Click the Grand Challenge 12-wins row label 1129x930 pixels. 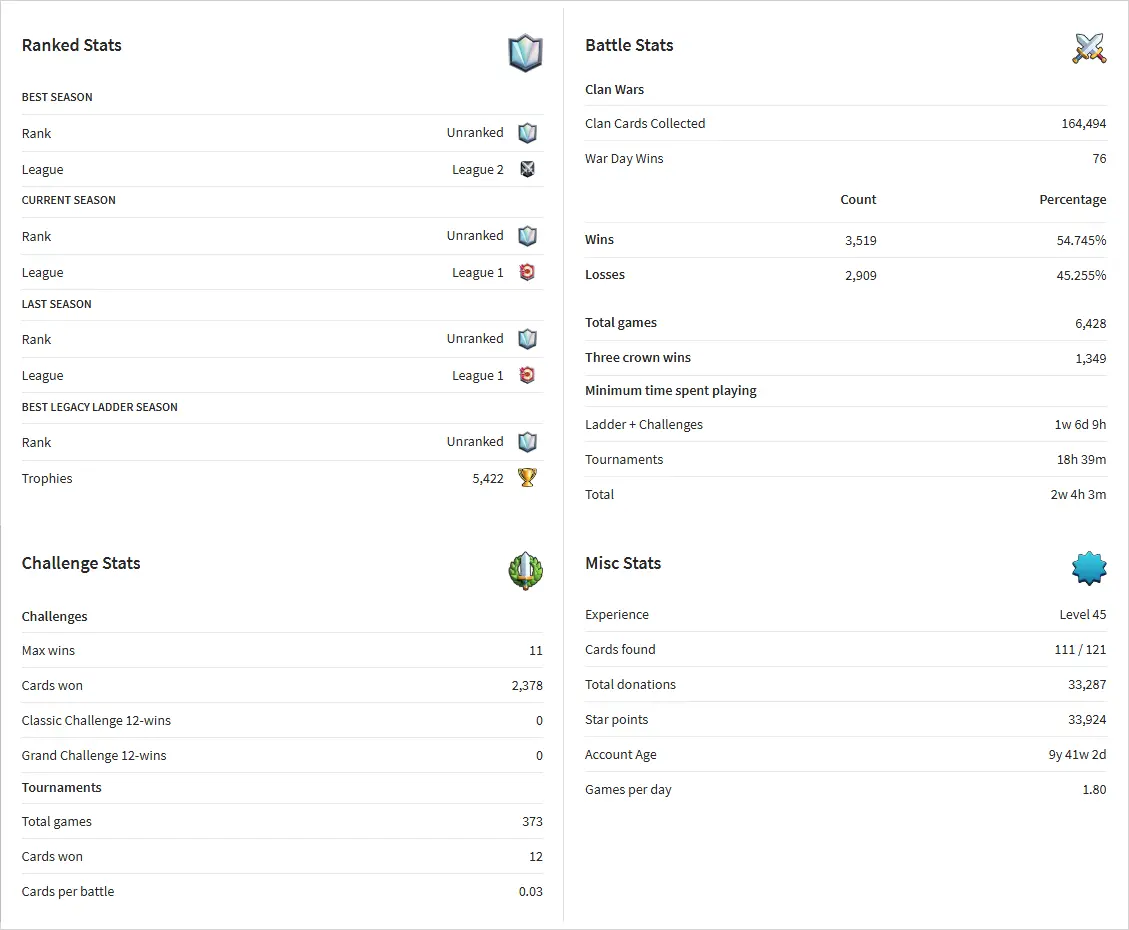coord(94,756)
